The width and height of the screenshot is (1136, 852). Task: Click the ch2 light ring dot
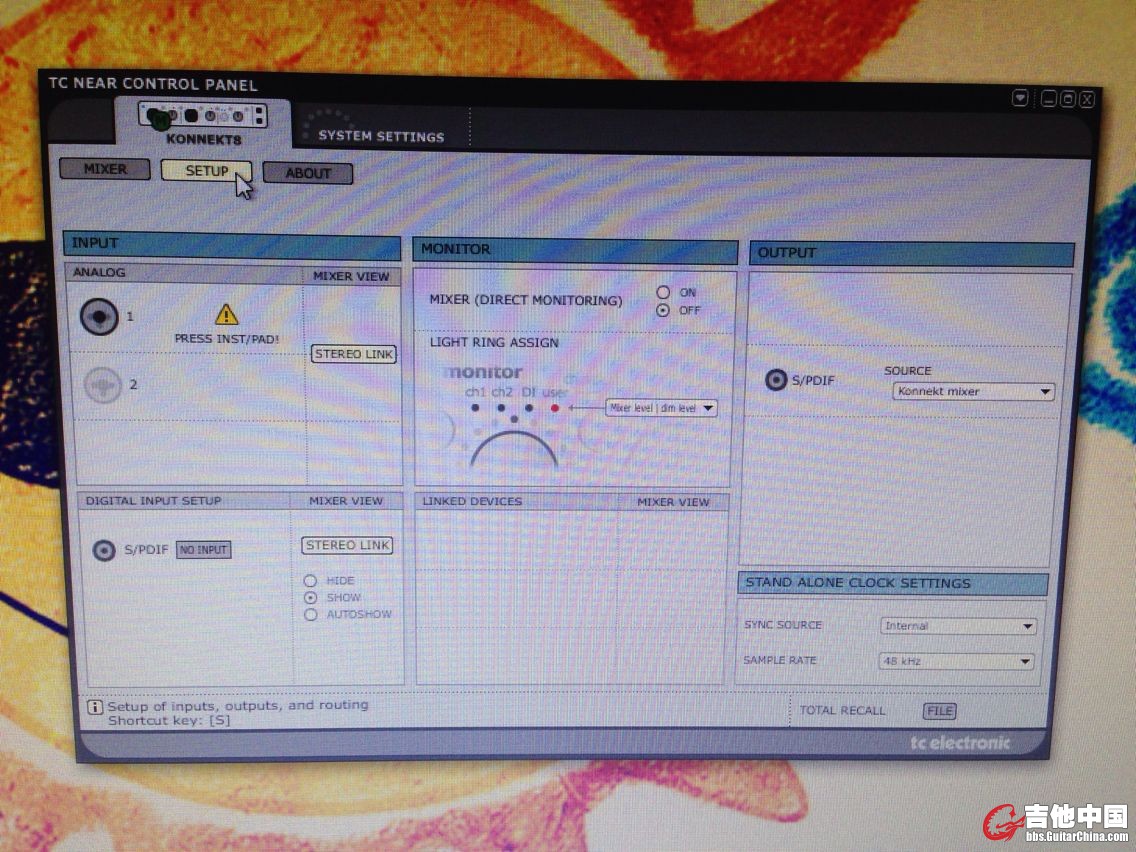(501, 408)
